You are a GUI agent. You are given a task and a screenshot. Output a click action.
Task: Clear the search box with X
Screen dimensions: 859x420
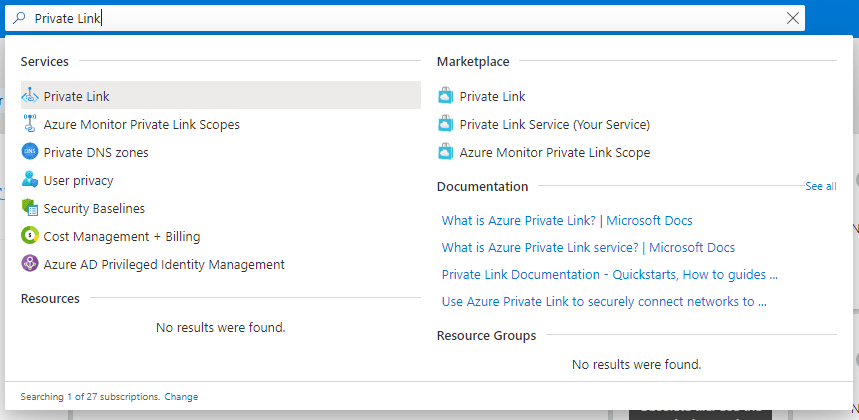pos(792,18)
